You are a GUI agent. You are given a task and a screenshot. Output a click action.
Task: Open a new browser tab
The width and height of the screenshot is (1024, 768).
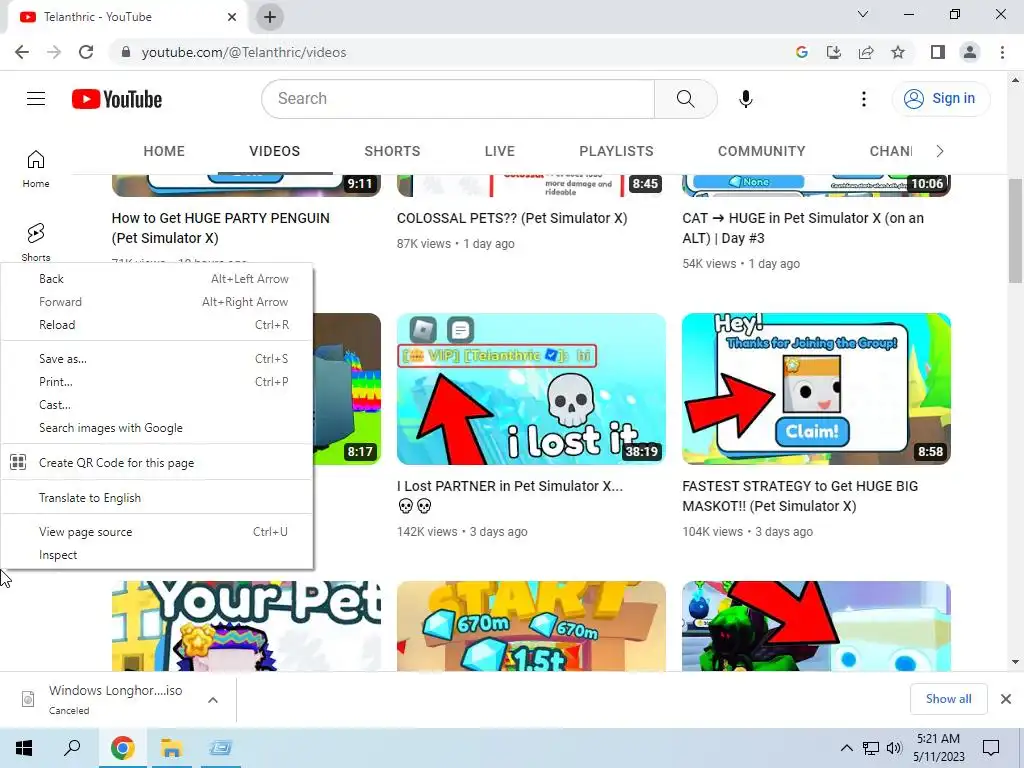(x=270, y=17)
